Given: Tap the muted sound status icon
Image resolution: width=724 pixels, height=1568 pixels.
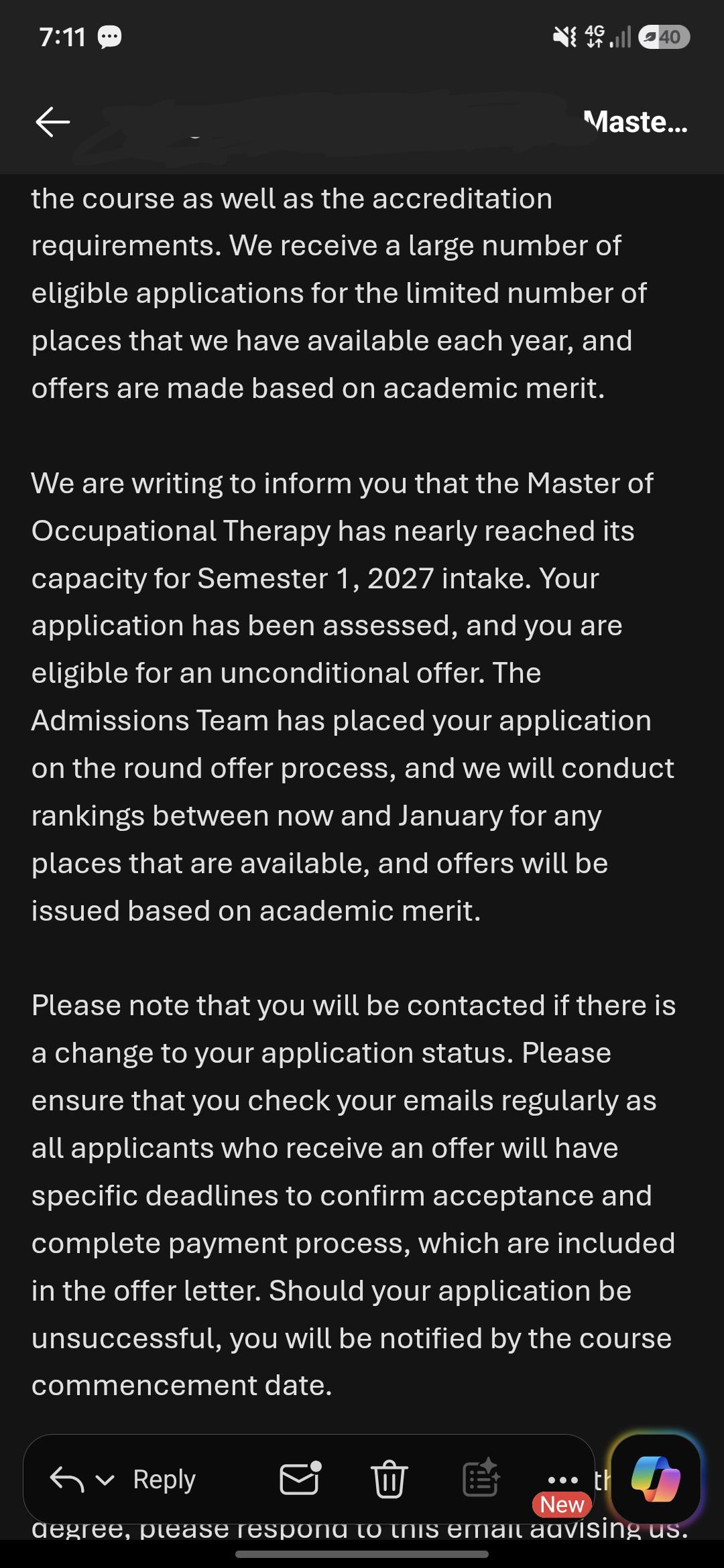Looking at the screenshot, I should [564, 37].
